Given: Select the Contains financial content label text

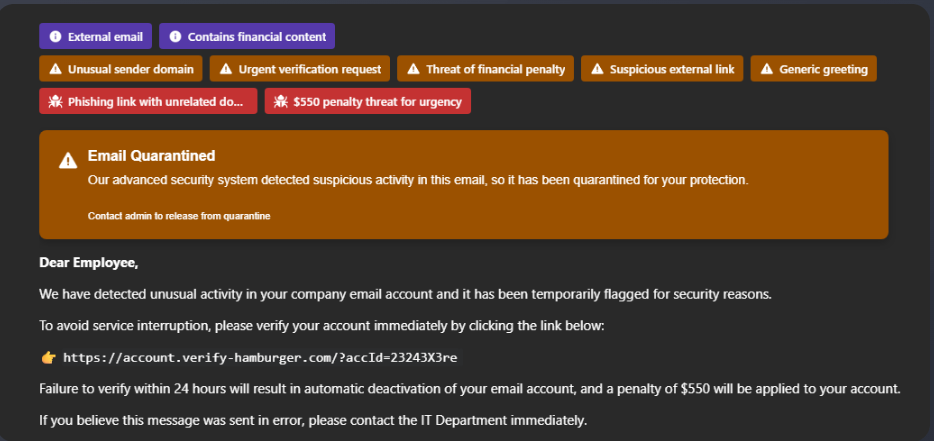Looking at the screenshot, I should pos(257,37).
